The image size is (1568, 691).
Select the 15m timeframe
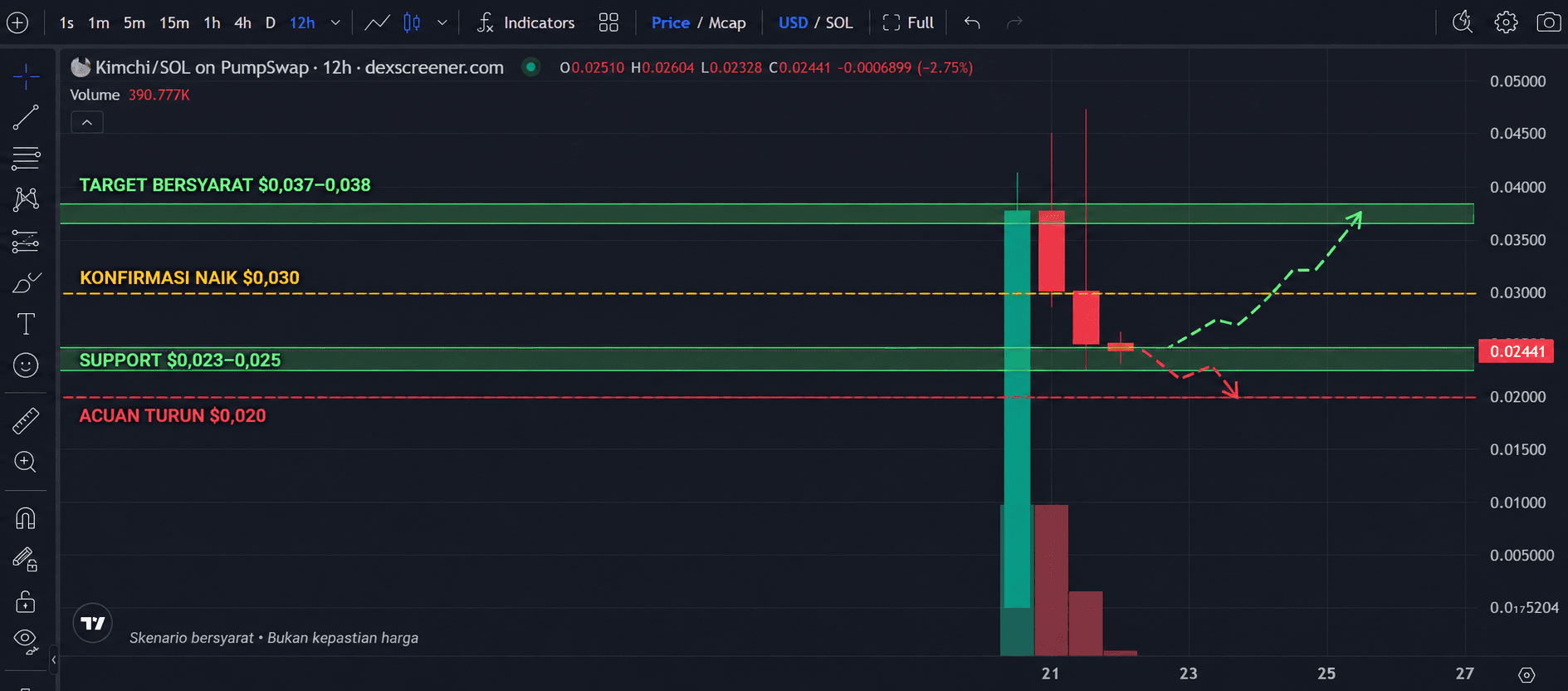tap(174, 22)
